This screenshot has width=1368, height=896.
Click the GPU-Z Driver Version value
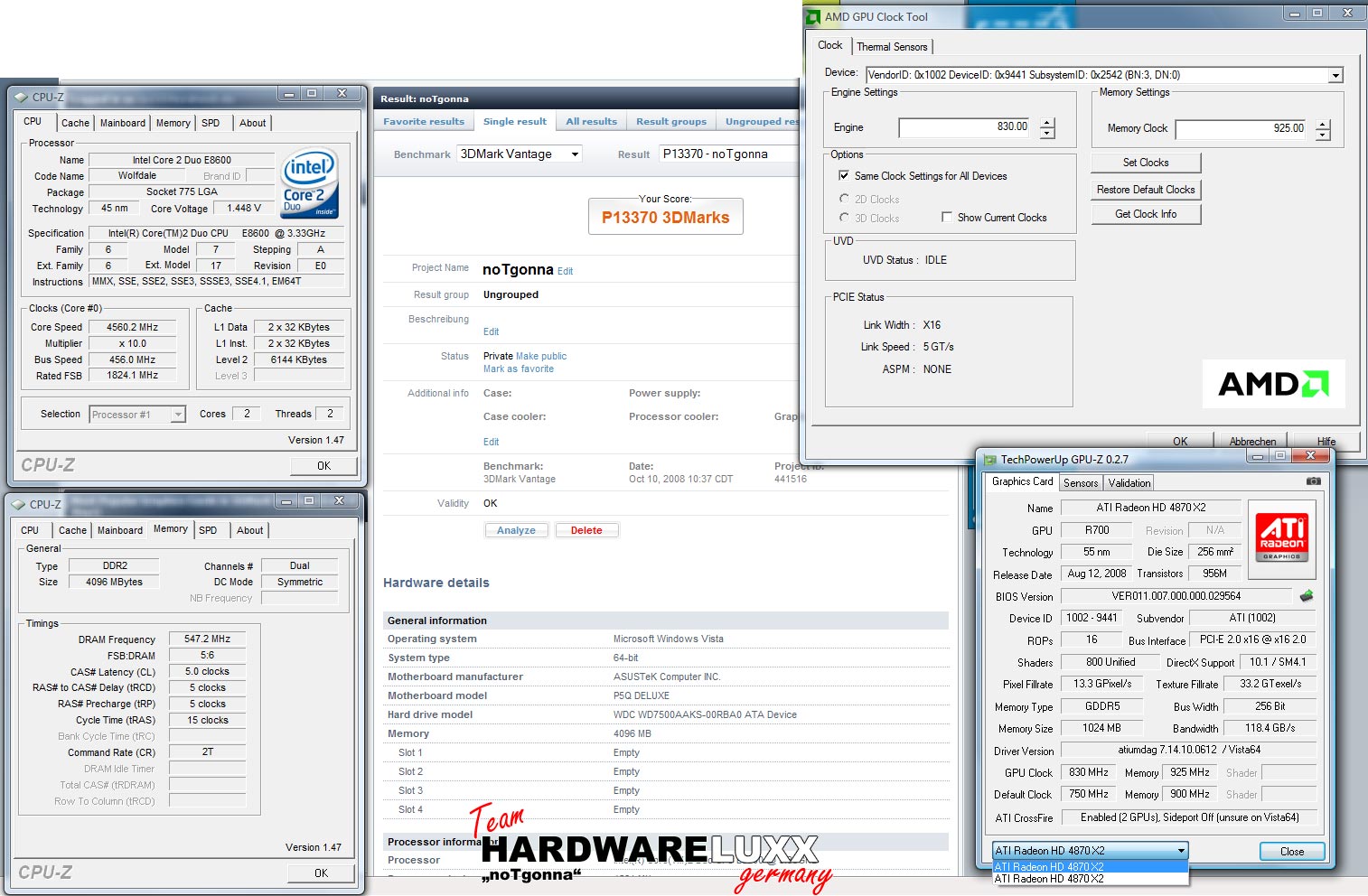pyautogui.click(x=1189, y=750)
